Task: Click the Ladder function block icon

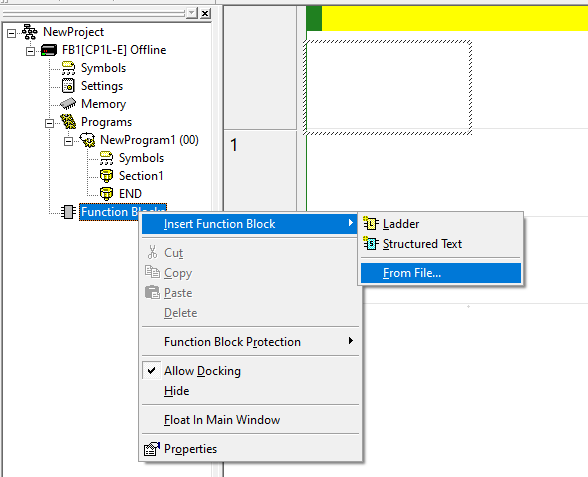Action: tap(371, 224)
